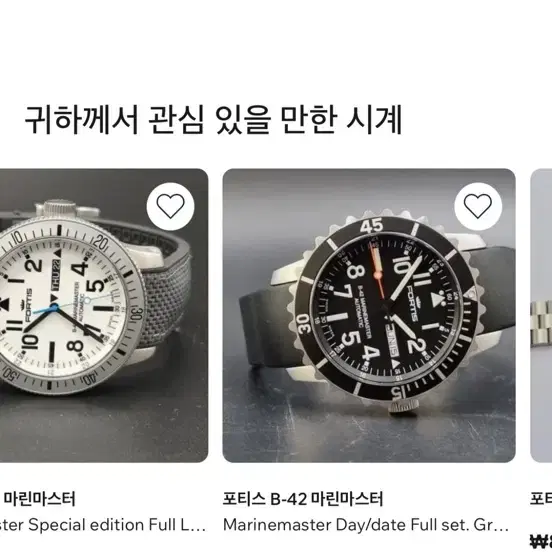Tap the heart on the black Marinemaster
The width and height of the screenshot is (552, 552).
pos(478,206)
